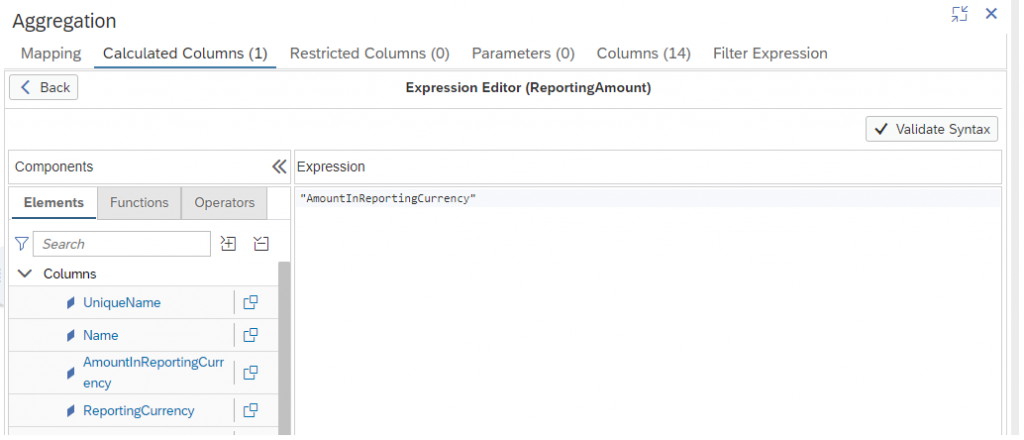Click the Validate Syntax button

(932, 129)
